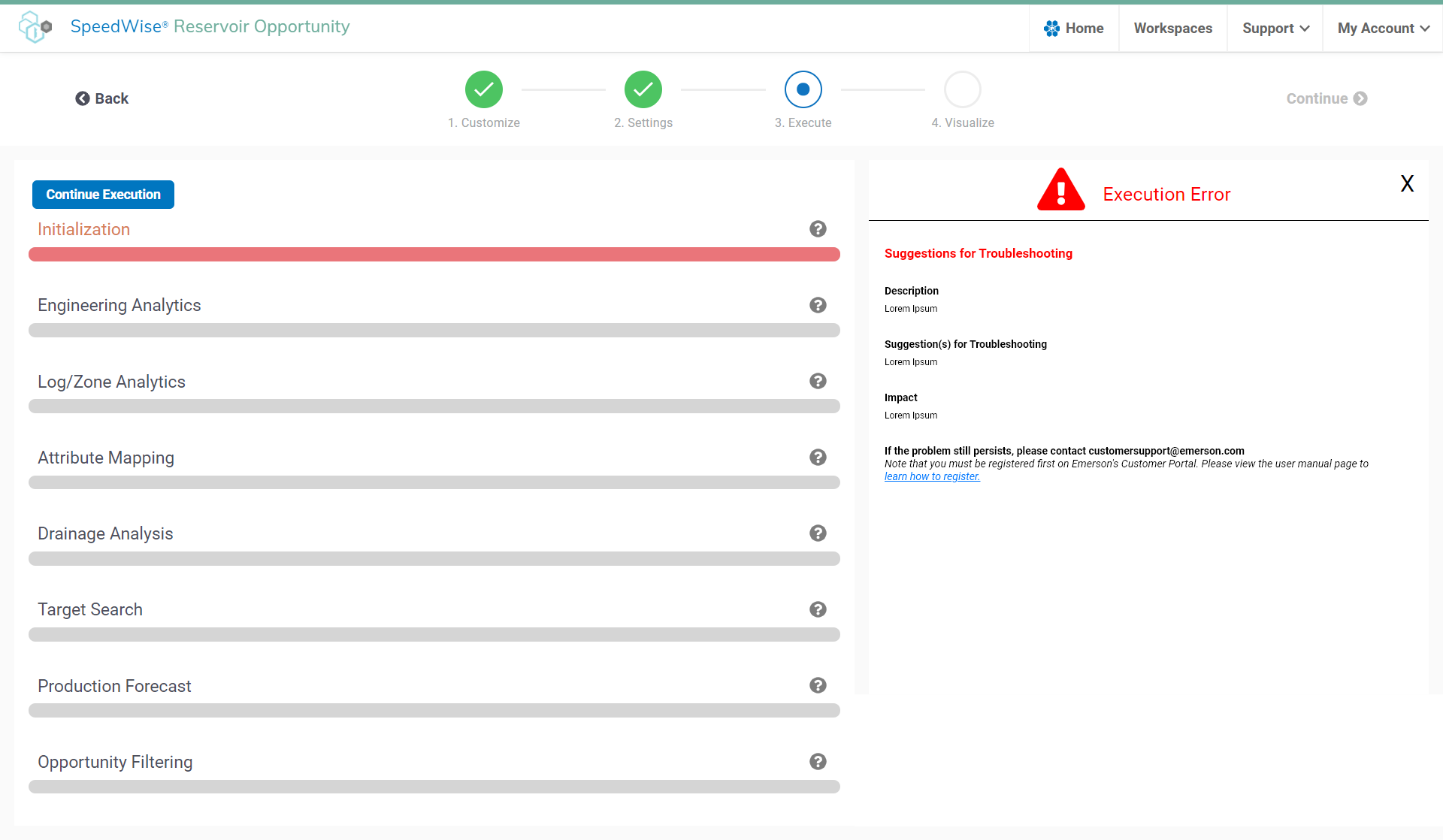The width and height of the screenshot is (1443, 840).
Task: Click the red Initialization progress bar
Action: point(434,255)
